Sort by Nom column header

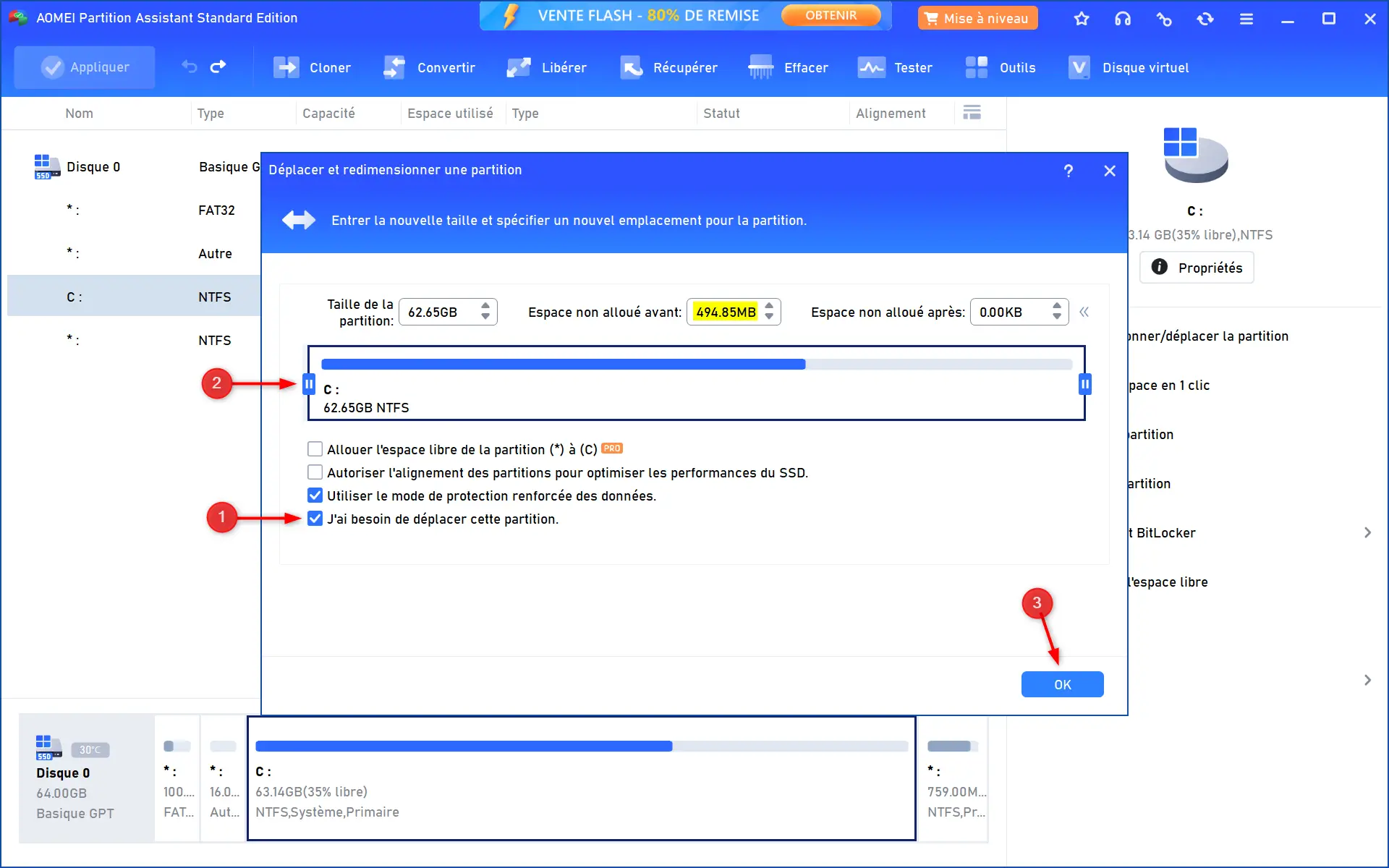79,113
